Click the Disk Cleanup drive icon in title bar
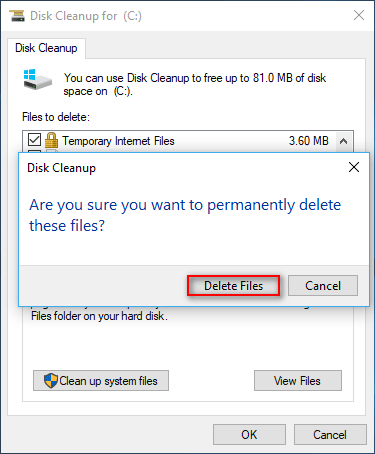The height and width of the screenshot is (454, 375). point(17,16)
